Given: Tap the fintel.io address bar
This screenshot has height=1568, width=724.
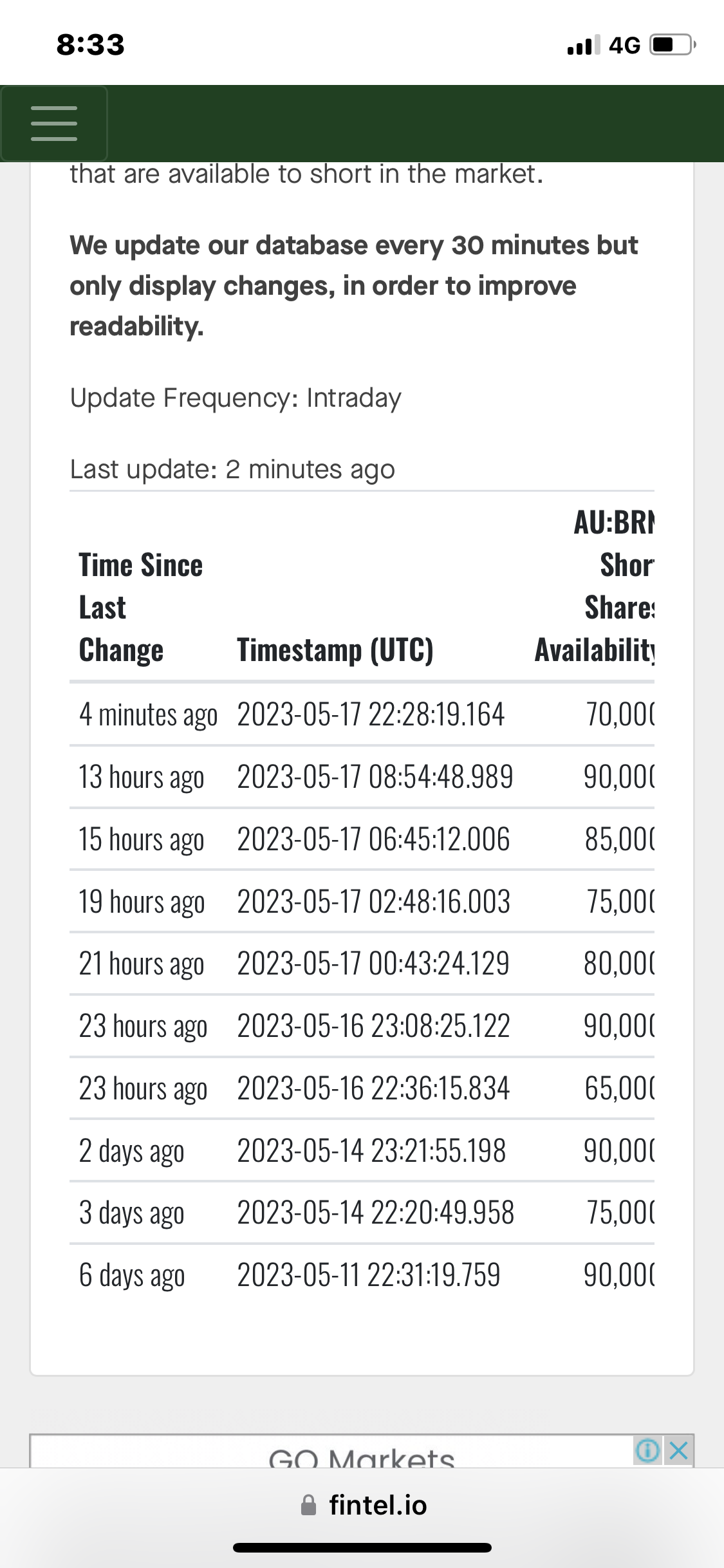Looking at the screenshot, I should [x=364, y=1505].
